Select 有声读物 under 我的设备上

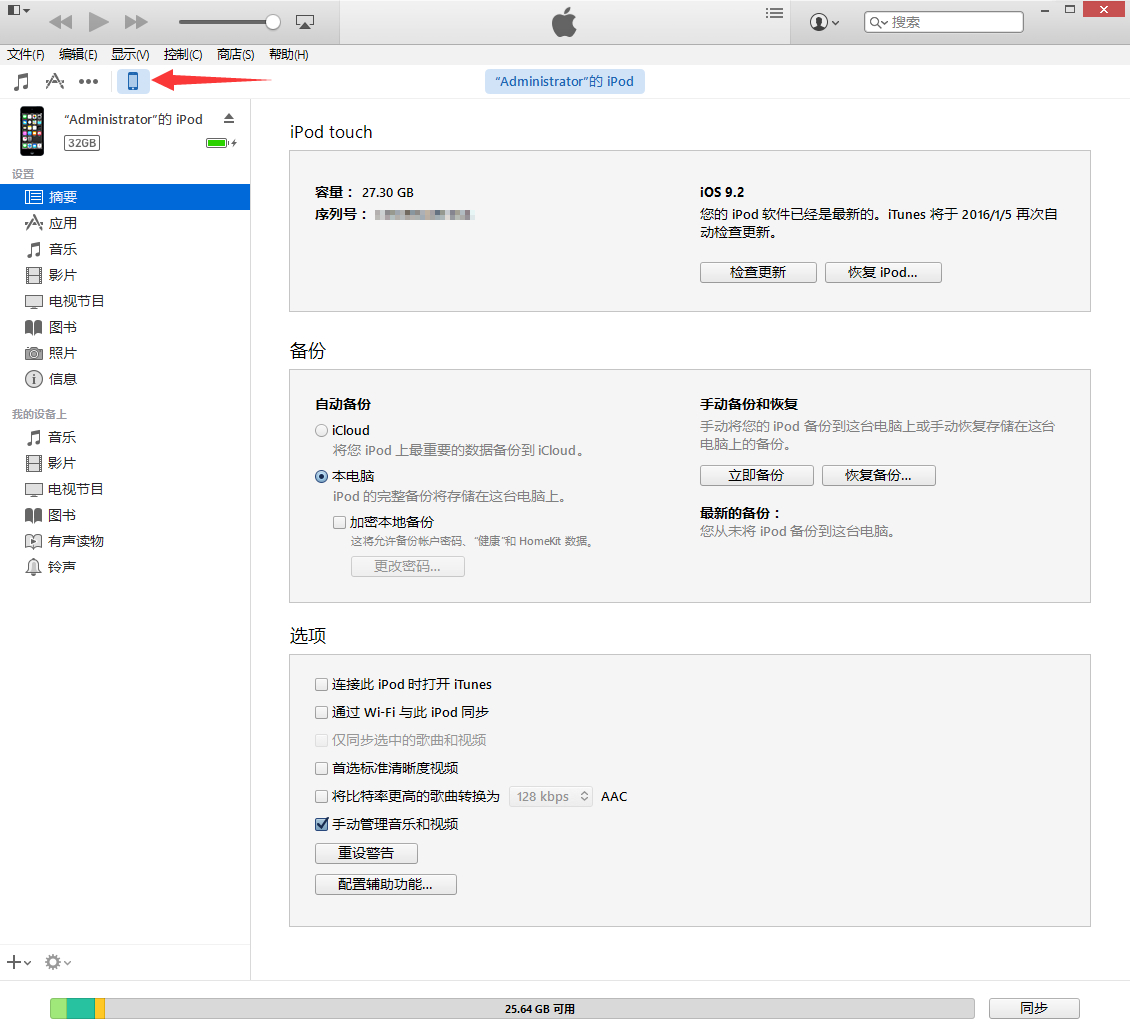click(x=125, y=541)
